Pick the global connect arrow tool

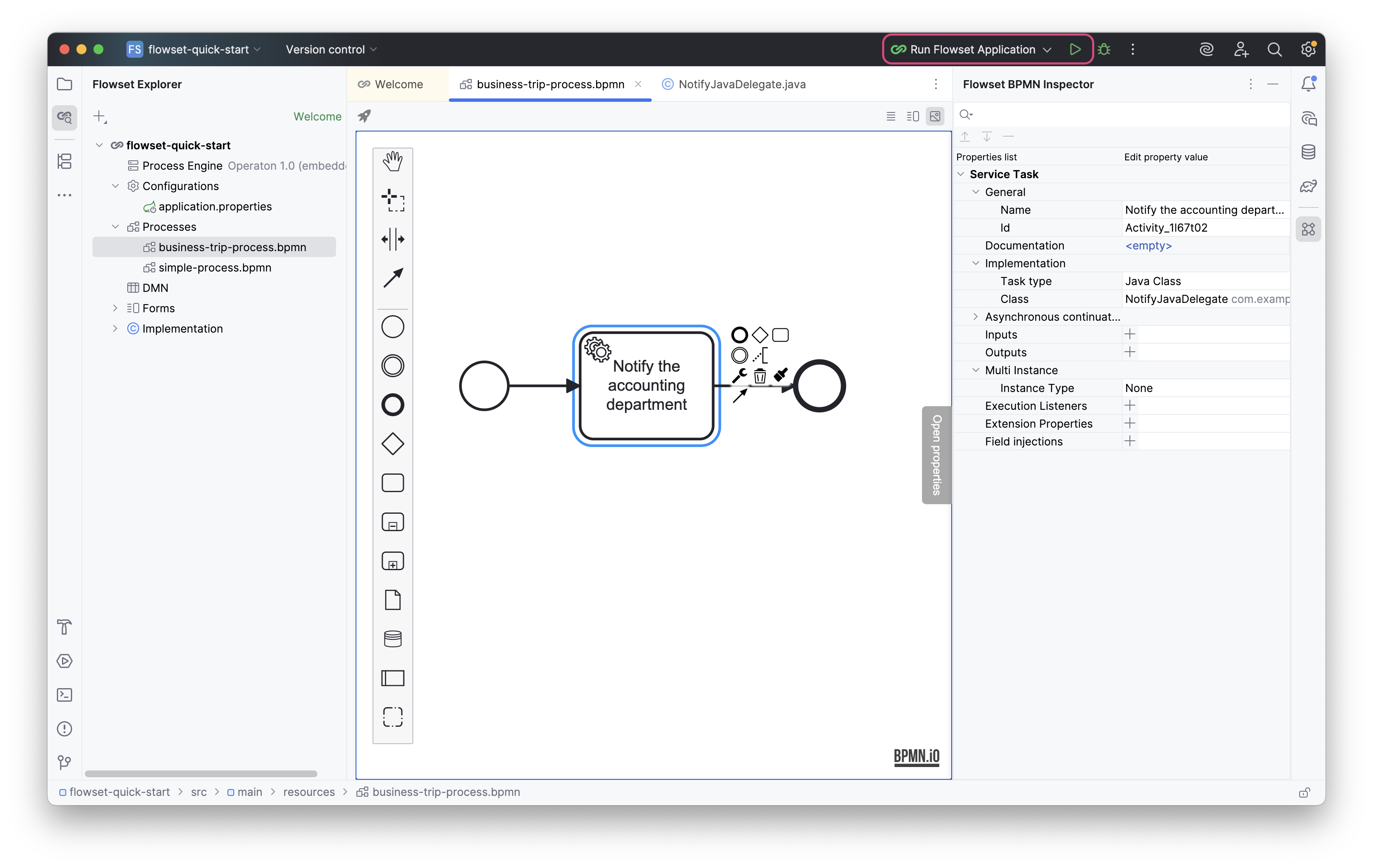tap(392, 278)
